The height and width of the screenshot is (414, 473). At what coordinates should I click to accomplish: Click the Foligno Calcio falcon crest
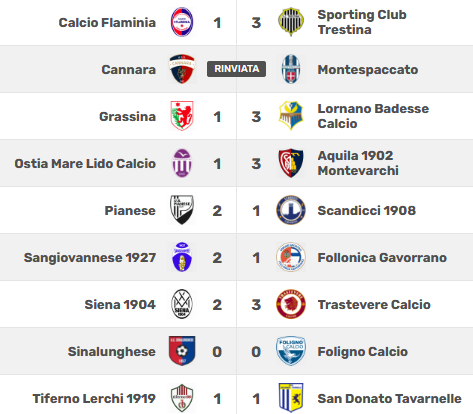click(x=291, y=351)
